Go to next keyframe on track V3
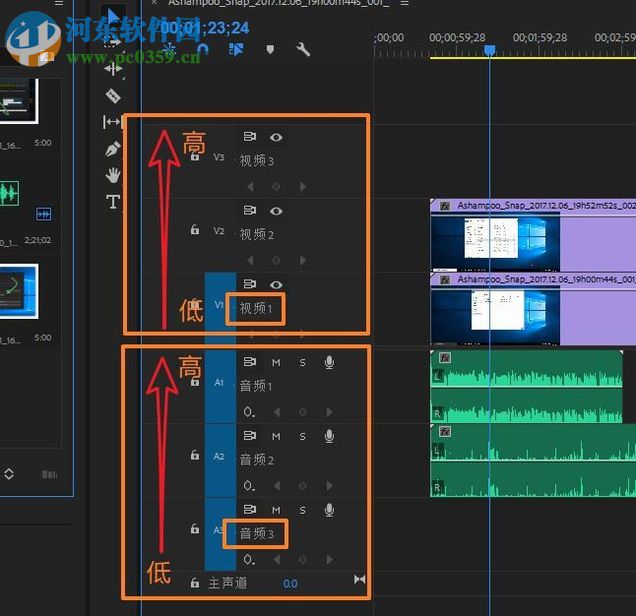The height and width of the screenshot is (616, 636). point(303,186)
